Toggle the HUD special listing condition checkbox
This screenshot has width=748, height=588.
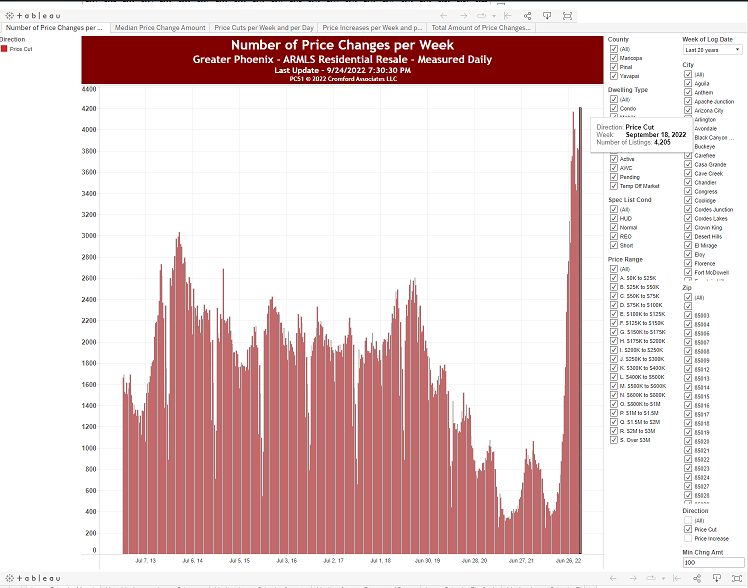613,218
